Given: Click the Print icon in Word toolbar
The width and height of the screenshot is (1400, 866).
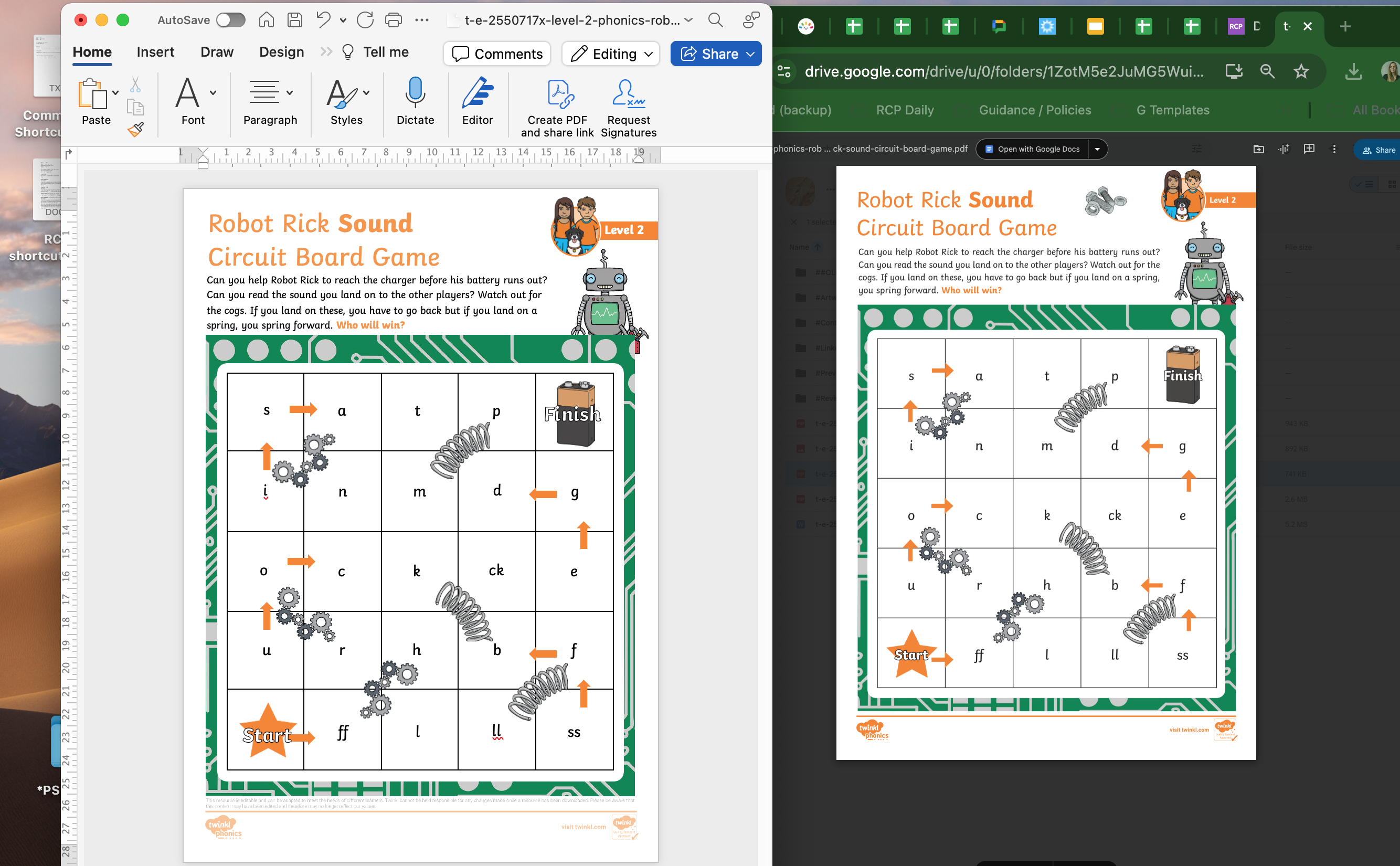Looking at the screenshot, I should [x=394, y=20].
